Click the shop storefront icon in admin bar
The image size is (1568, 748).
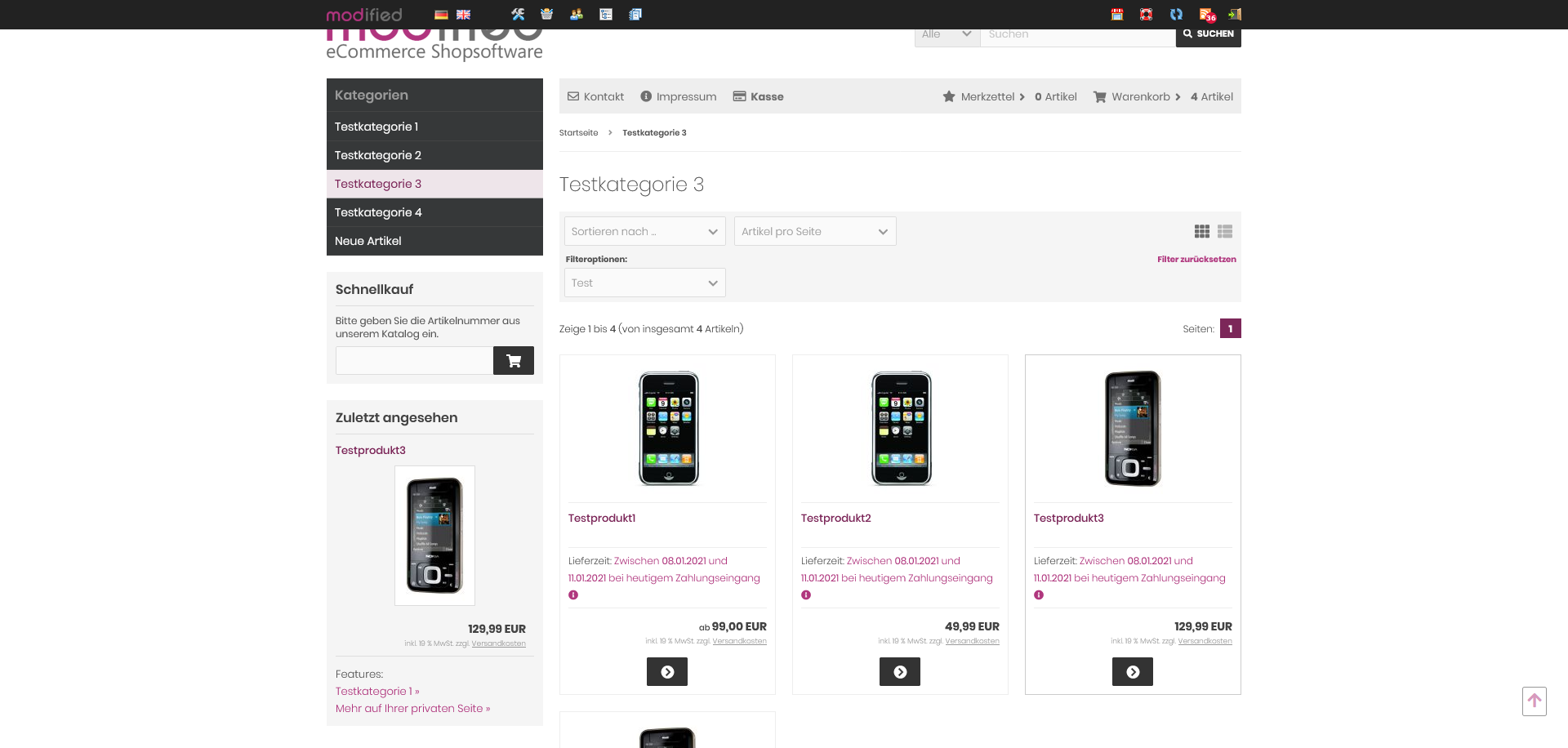(1117, 14)
